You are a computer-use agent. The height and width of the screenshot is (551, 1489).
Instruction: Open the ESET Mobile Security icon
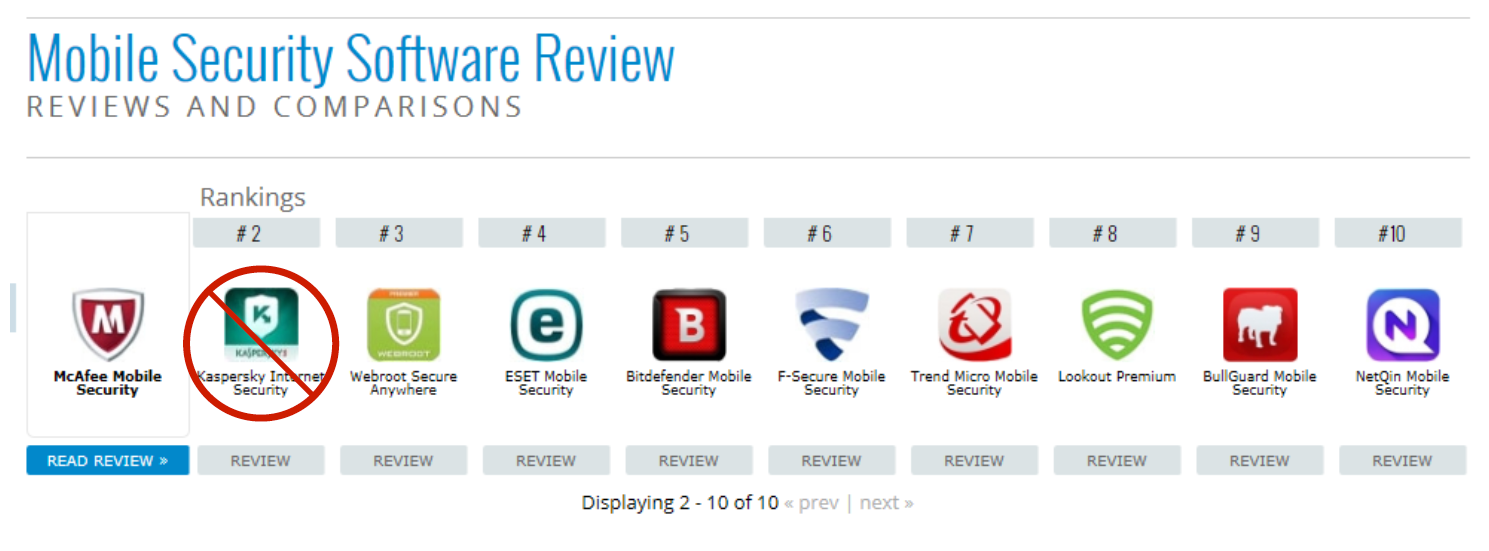(x=546, y=325)
